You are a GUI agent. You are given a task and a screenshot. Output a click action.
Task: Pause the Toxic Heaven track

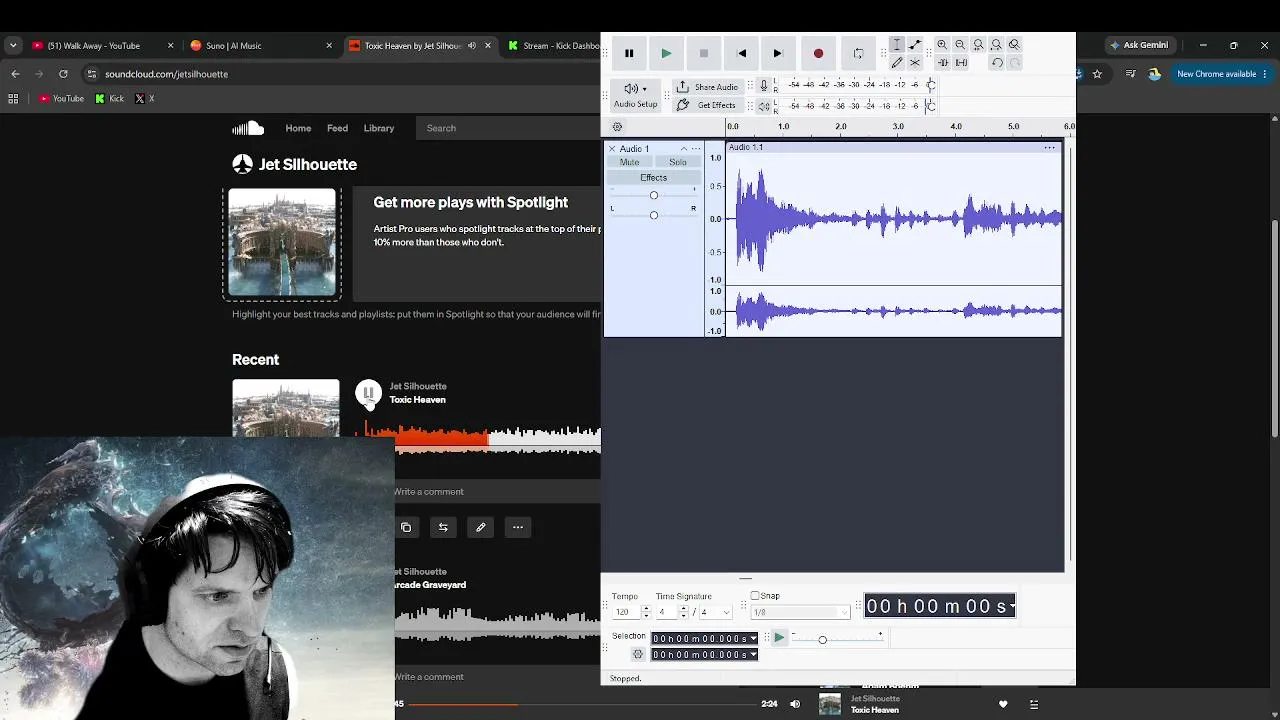tap(368, 393)
